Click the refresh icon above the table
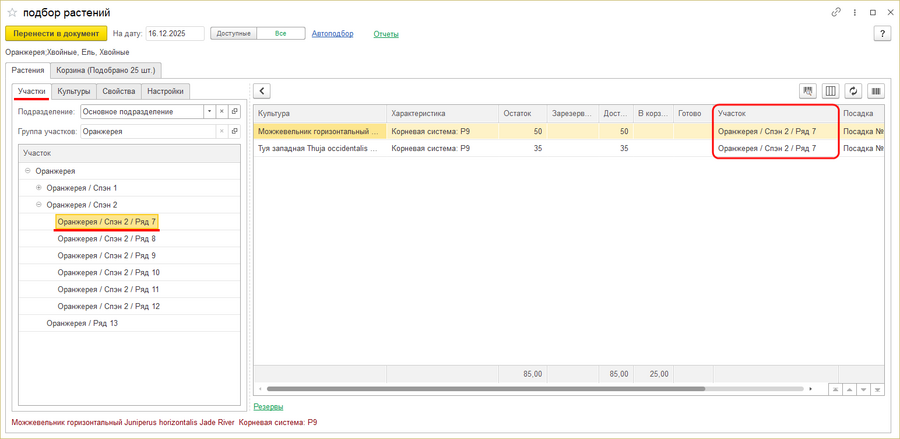Viewport: 900px width, 439px height. [x=853, y=91]
